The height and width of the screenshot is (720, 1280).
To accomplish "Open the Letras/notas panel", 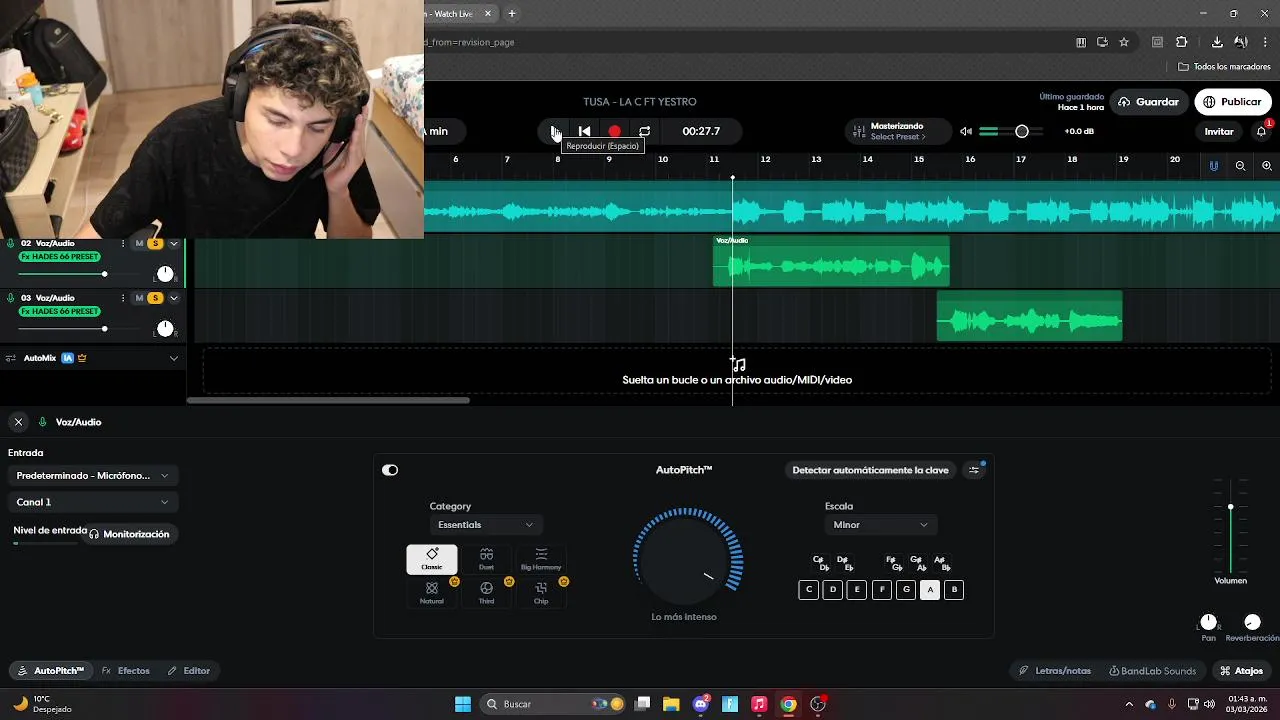I will tap(1055, 671).
